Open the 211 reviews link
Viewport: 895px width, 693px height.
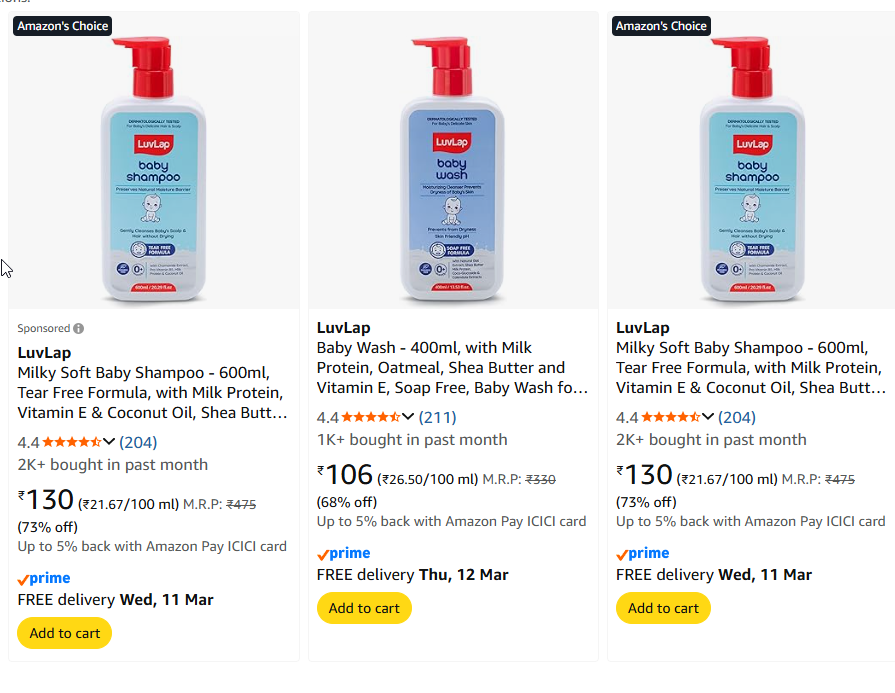(437, 417)
